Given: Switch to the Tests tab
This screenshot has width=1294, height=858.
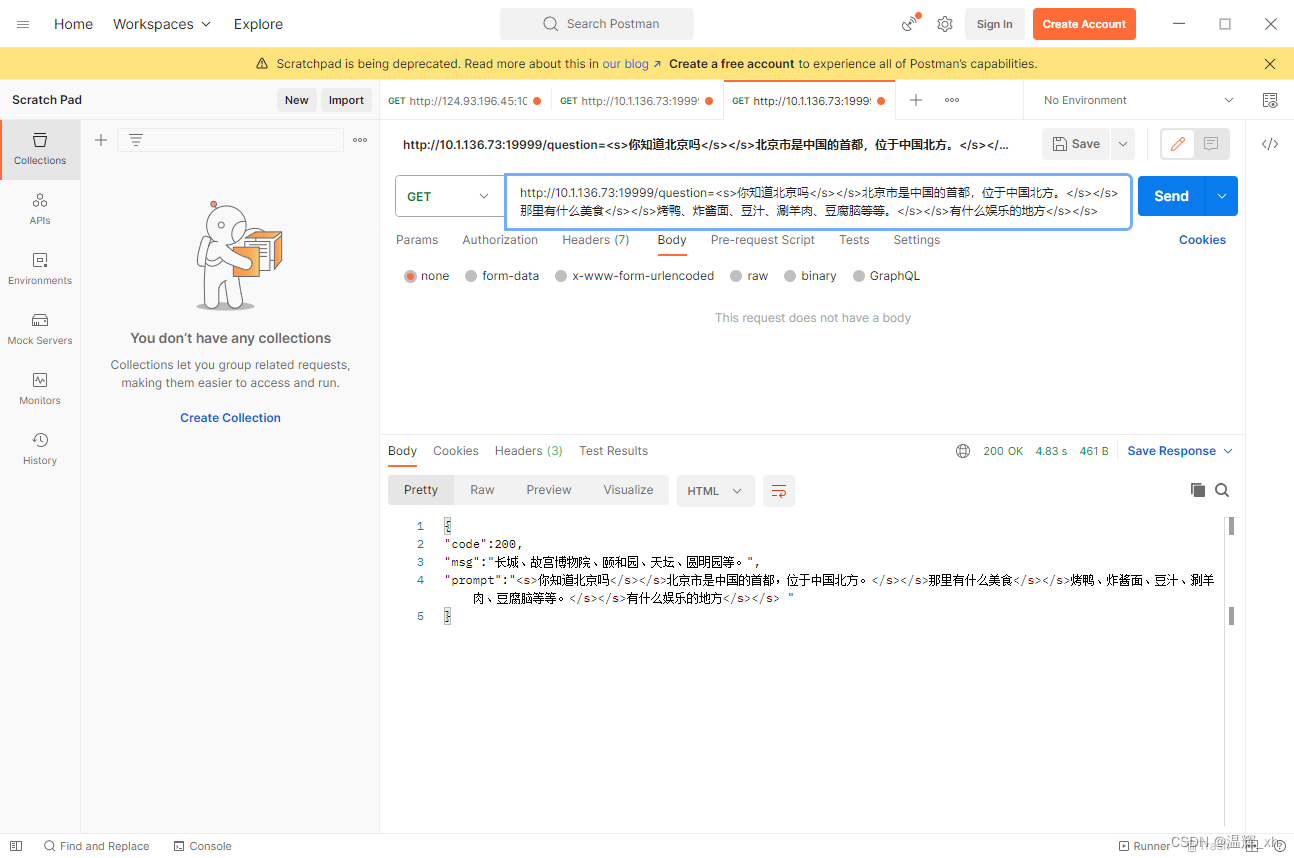Looking at the screenshot, I should coord(854,240).
